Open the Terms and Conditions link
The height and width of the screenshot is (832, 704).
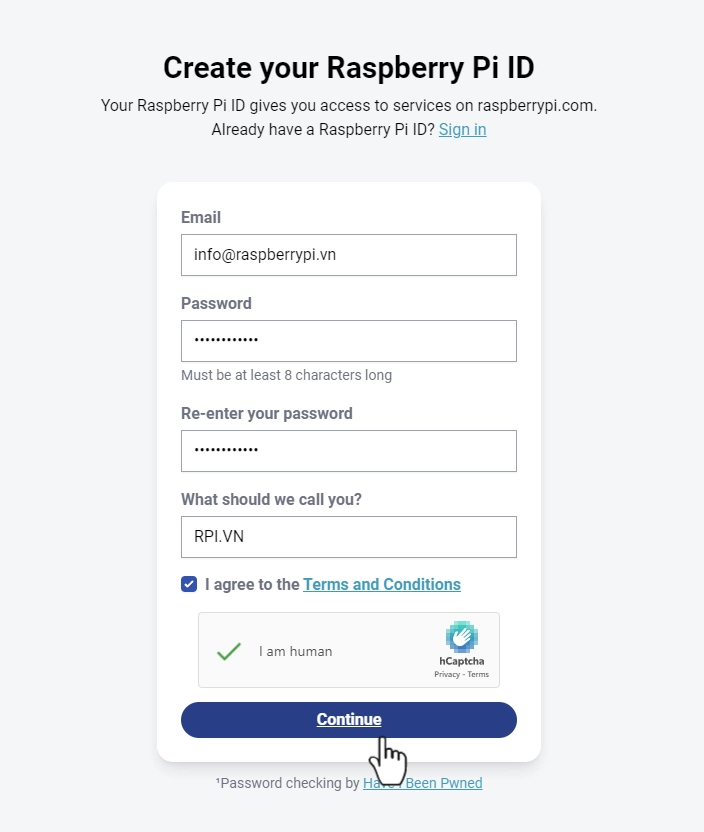381,584
